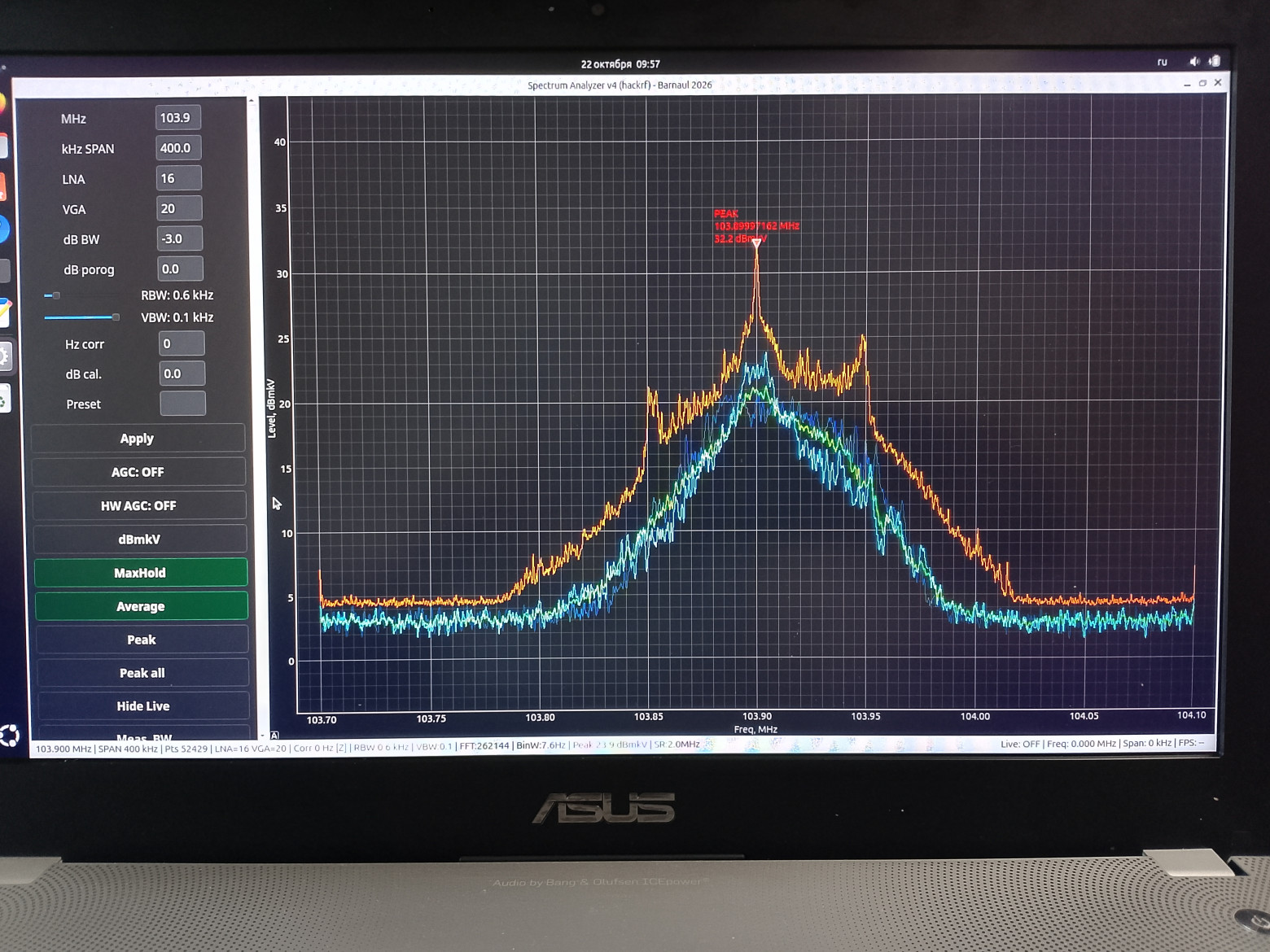Click FFT:262144 in the status bar
Image resolution: width=1270 pixels, height=952 pixels.
tap(484, 745)
